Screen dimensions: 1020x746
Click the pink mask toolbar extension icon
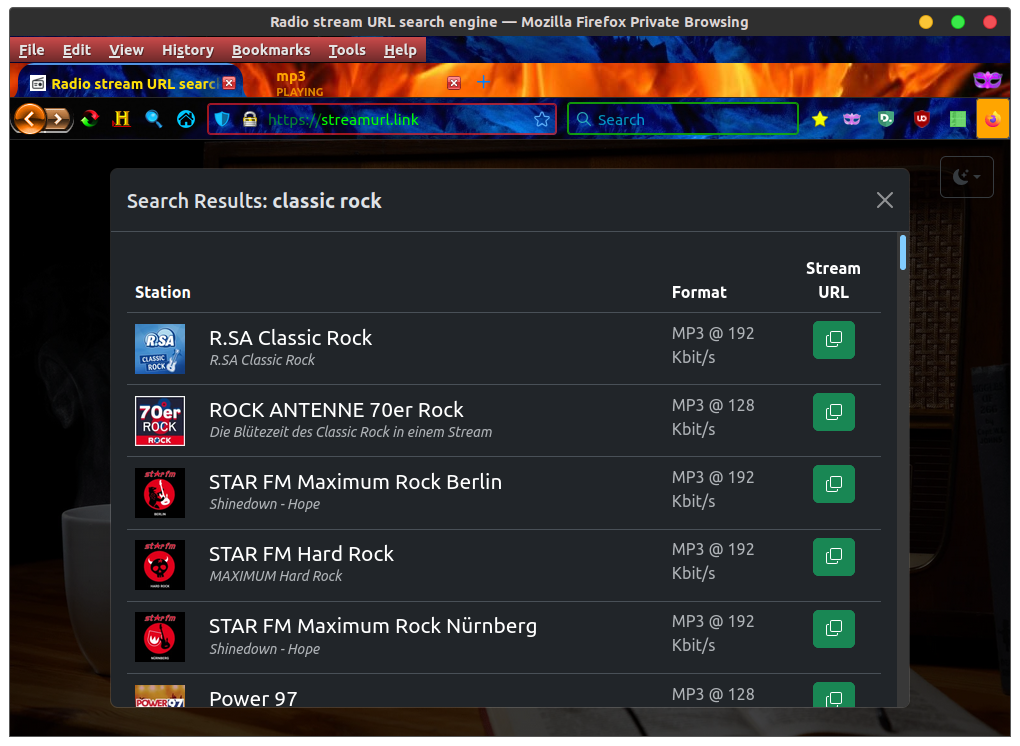coord(852,119)
